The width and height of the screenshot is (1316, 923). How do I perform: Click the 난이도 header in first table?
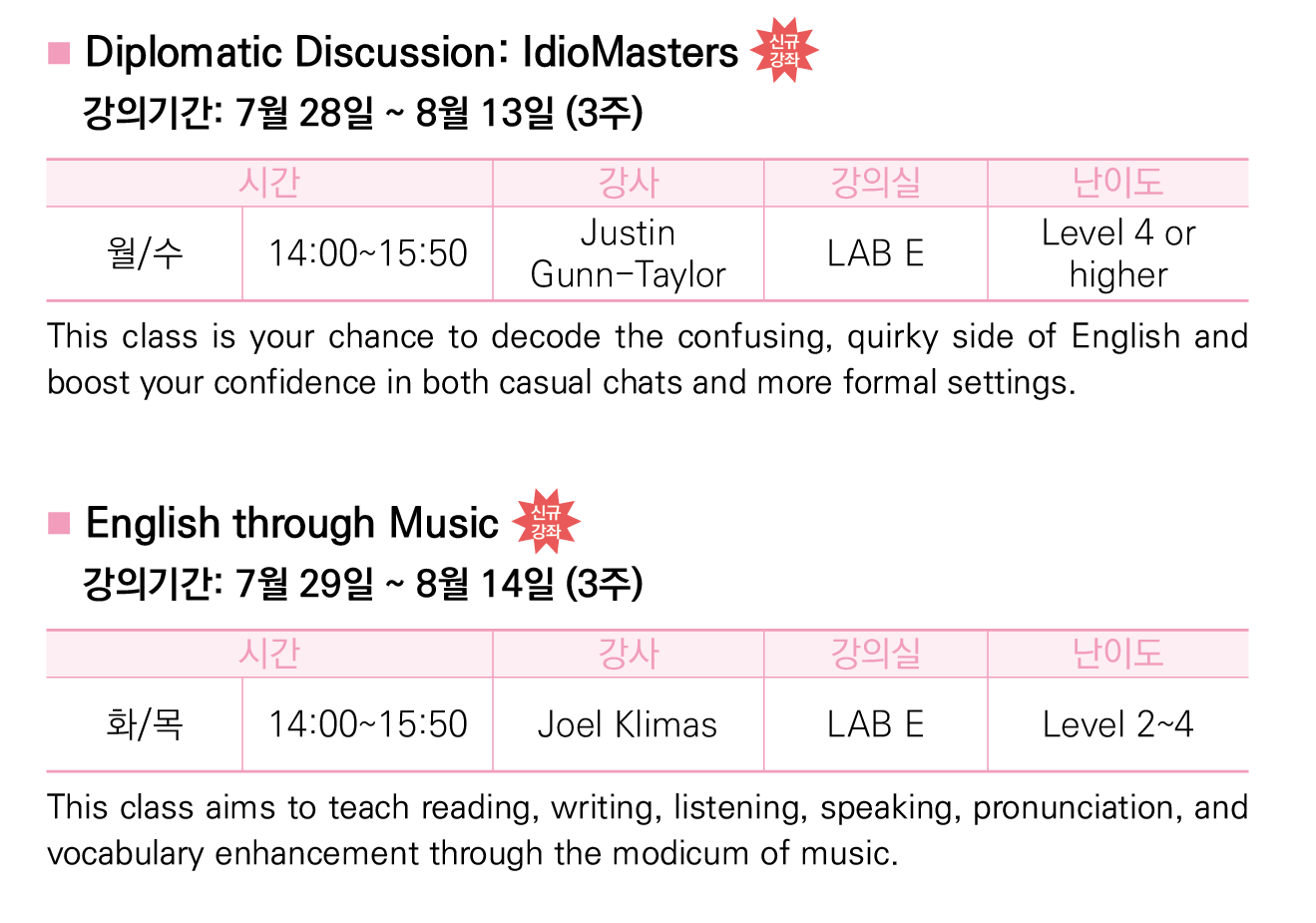point(1118,183)
